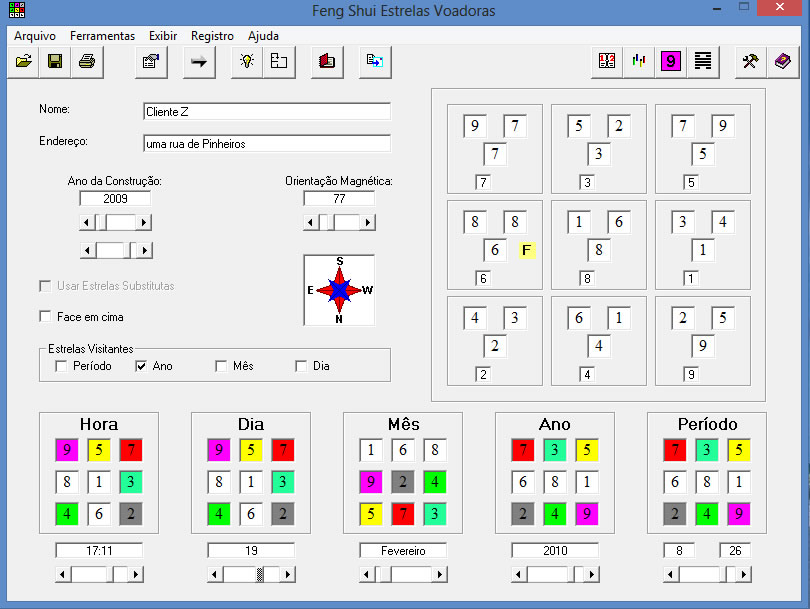Click the Dia field showing 19
Screen dimensions: 810x609
251,551
